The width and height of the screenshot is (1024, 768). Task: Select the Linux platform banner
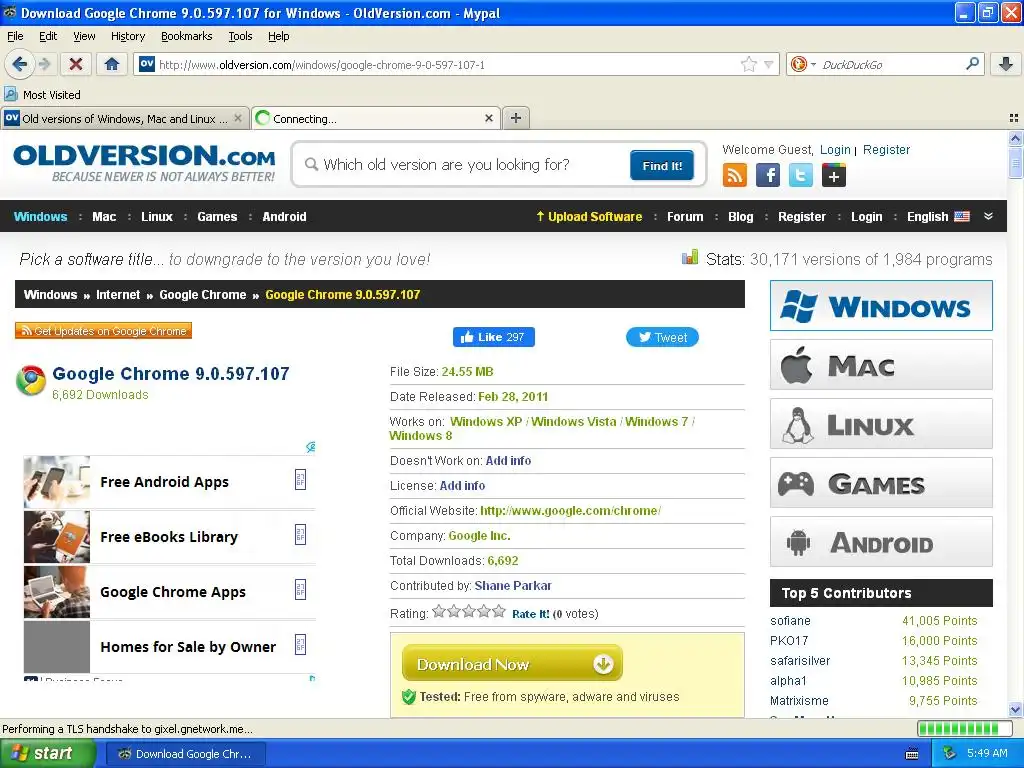[881, 424]
